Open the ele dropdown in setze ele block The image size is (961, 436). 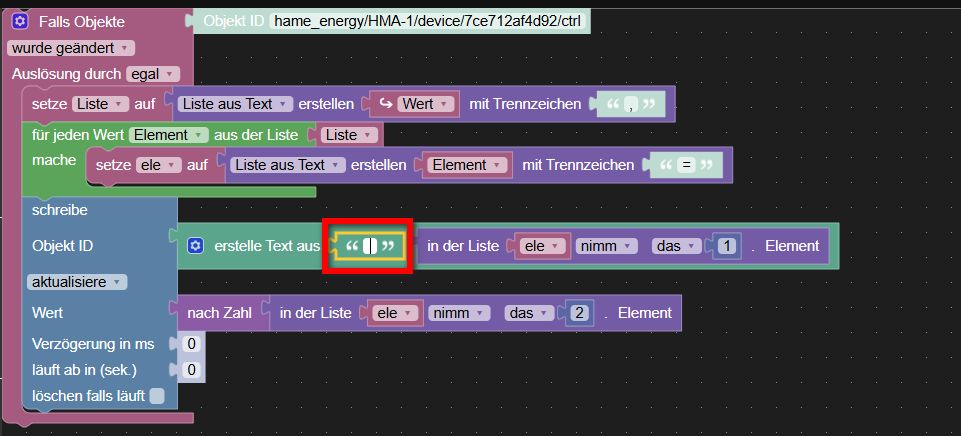159,165
